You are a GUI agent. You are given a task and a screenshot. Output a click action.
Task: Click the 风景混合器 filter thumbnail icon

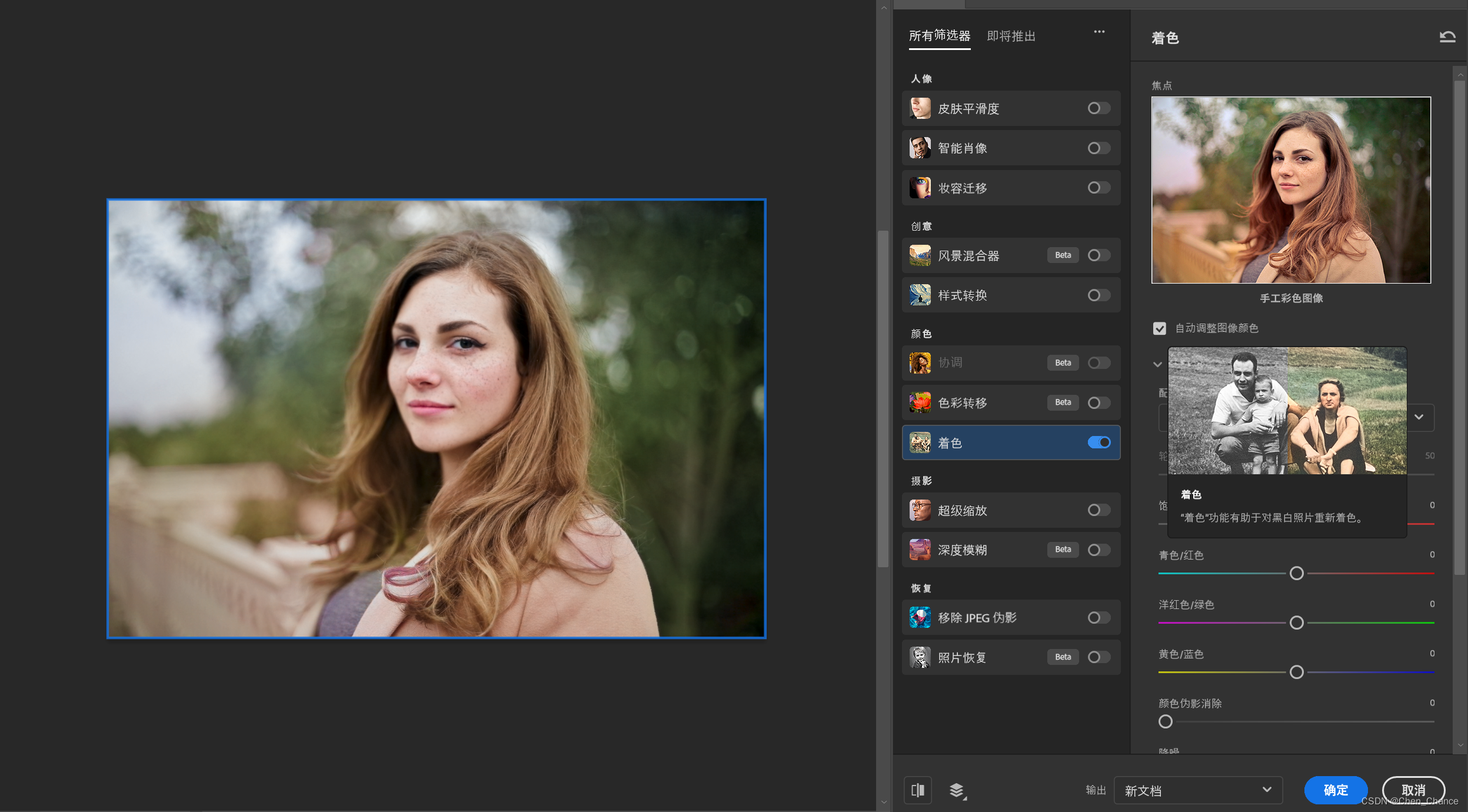tap(920, 255)
